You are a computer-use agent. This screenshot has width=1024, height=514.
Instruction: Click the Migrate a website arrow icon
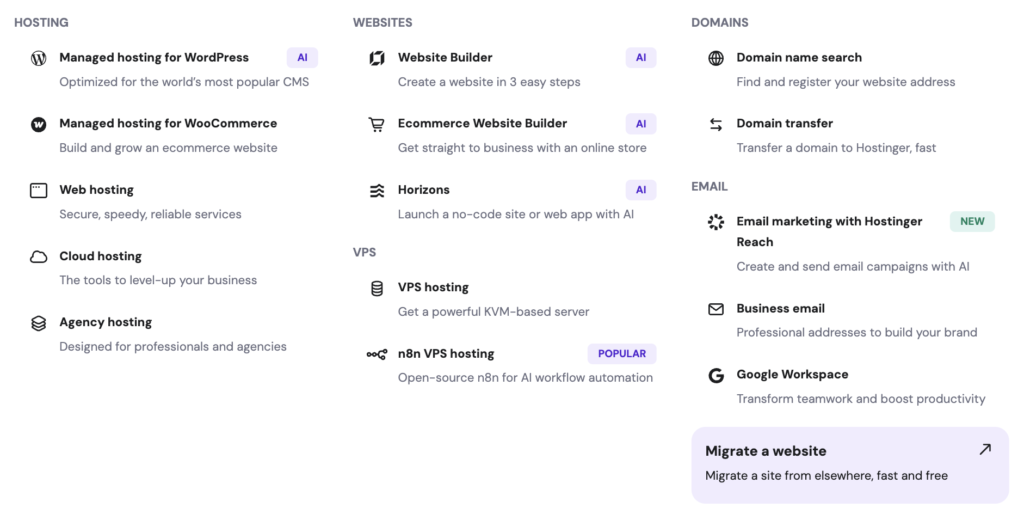(985, 449)
